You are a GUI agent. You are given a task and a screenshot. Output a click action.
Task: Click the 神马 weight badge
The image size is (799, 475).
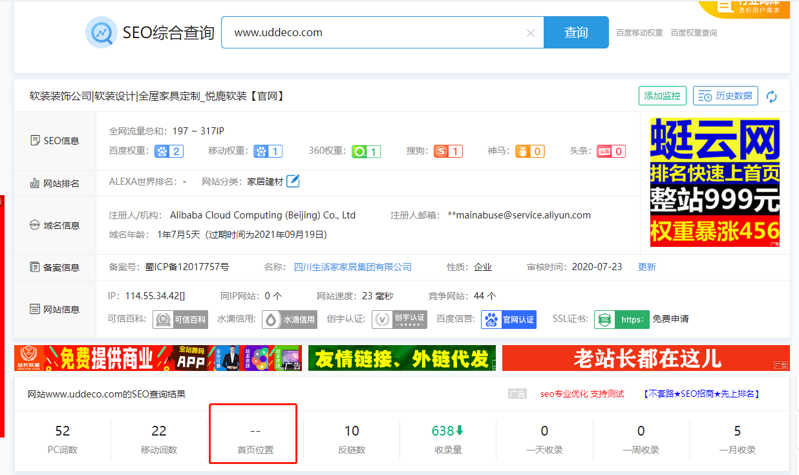tap(530, 152)
